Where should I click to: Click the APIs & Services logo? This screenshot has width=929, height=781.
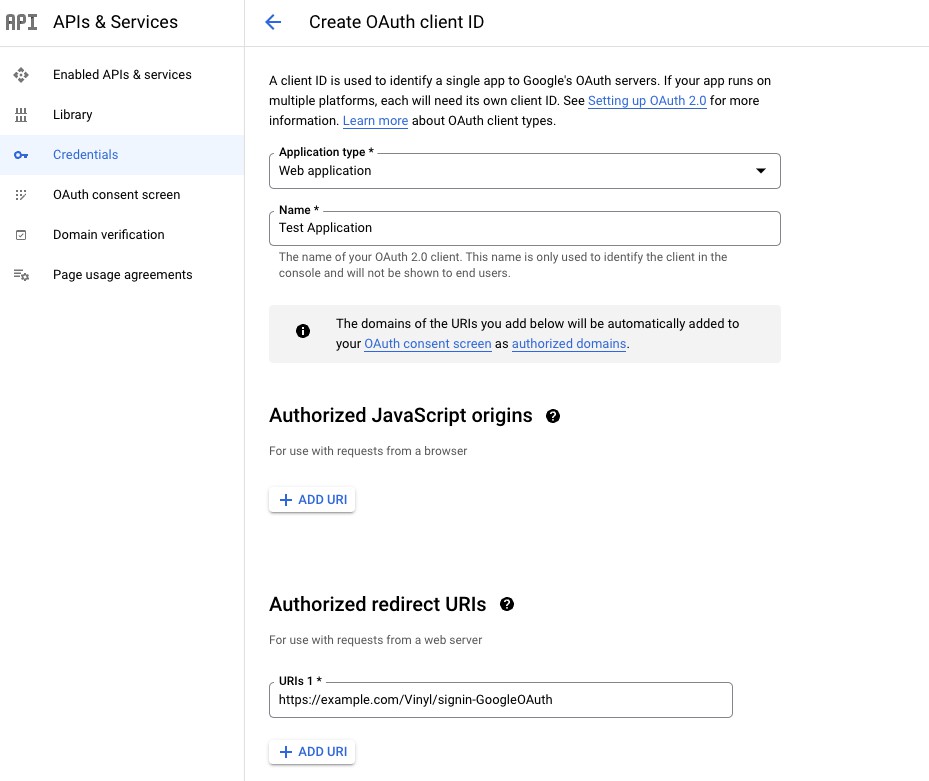click(x=22, y=21)
